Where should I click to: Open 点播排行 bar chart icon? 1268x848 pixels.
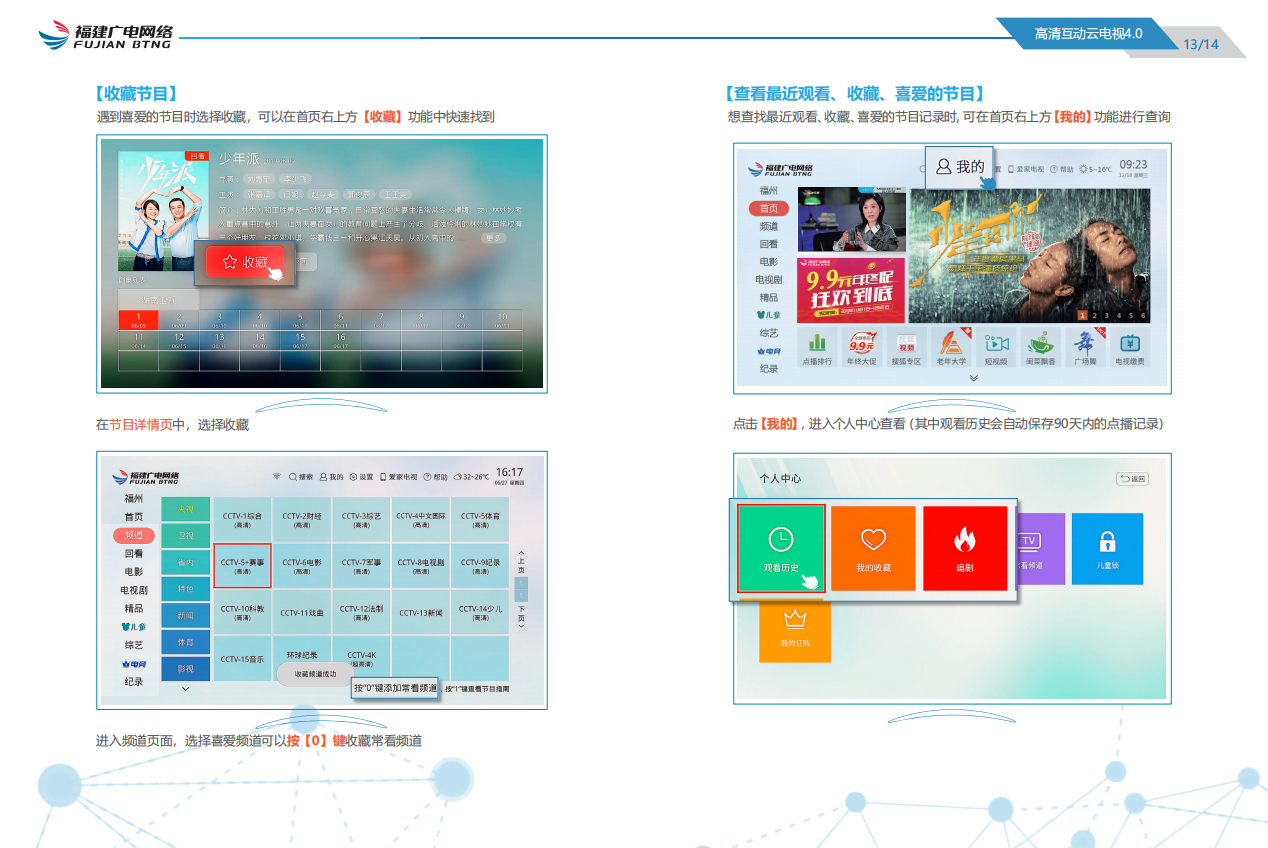pyautogui.click(x=817, y=347)
